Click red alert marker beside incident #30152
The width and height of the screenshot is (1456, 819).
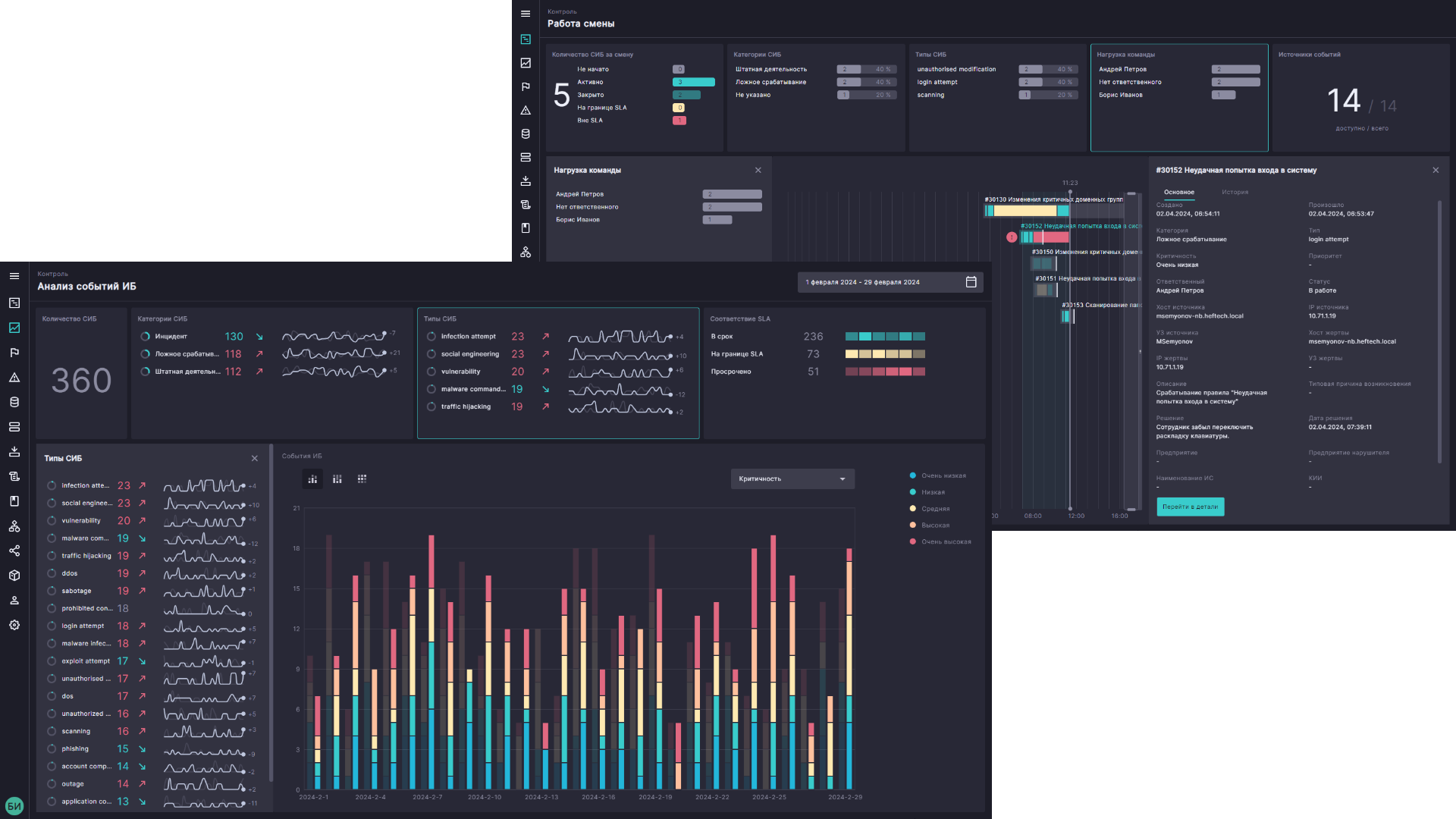point(1012,237)
